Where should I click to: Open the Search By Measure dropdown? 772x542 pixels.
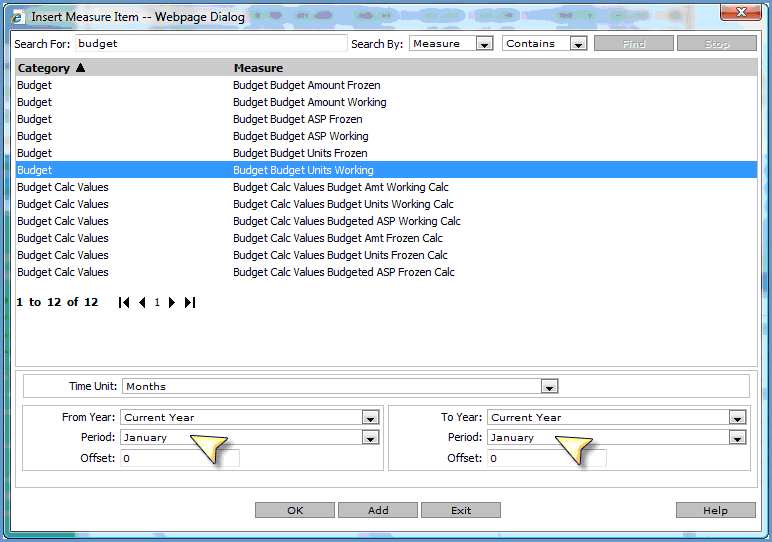point(484,44)
